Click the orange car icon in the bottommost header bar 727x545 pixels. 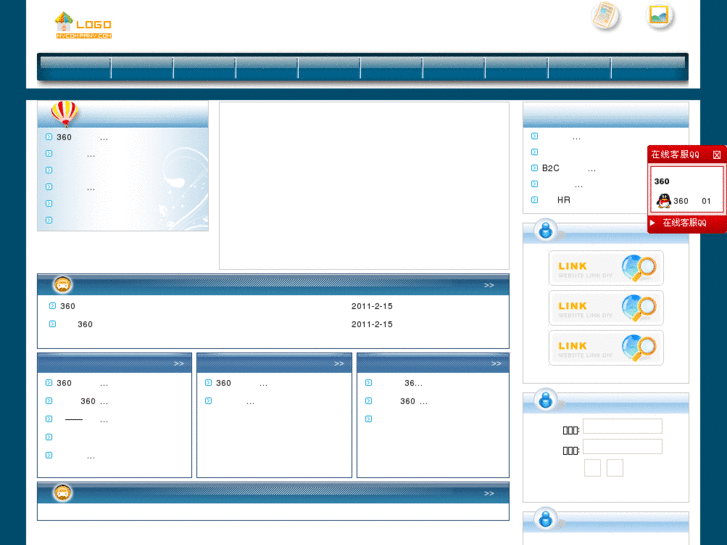click(63, 493)
